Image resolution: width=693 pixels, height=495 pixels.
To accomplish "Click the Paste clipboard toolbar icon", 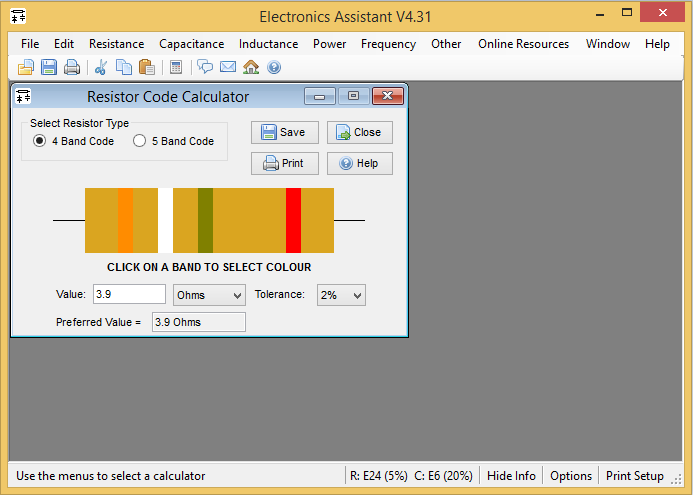I will pyautogui.click(x=147, y=67).
